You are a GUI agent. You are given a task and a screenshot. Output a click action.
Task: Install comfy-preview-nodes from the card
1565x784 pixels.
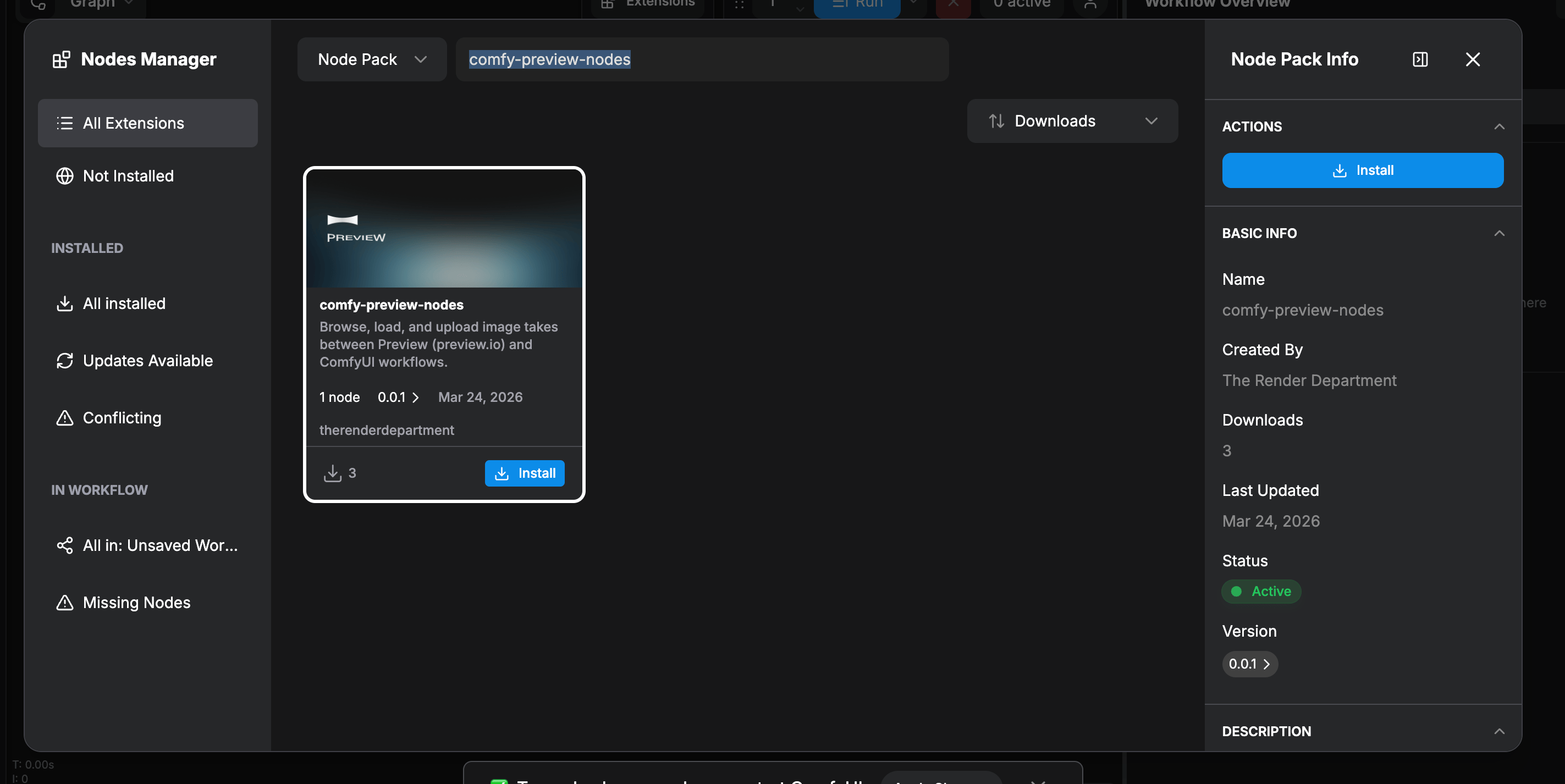click(524, 473)
